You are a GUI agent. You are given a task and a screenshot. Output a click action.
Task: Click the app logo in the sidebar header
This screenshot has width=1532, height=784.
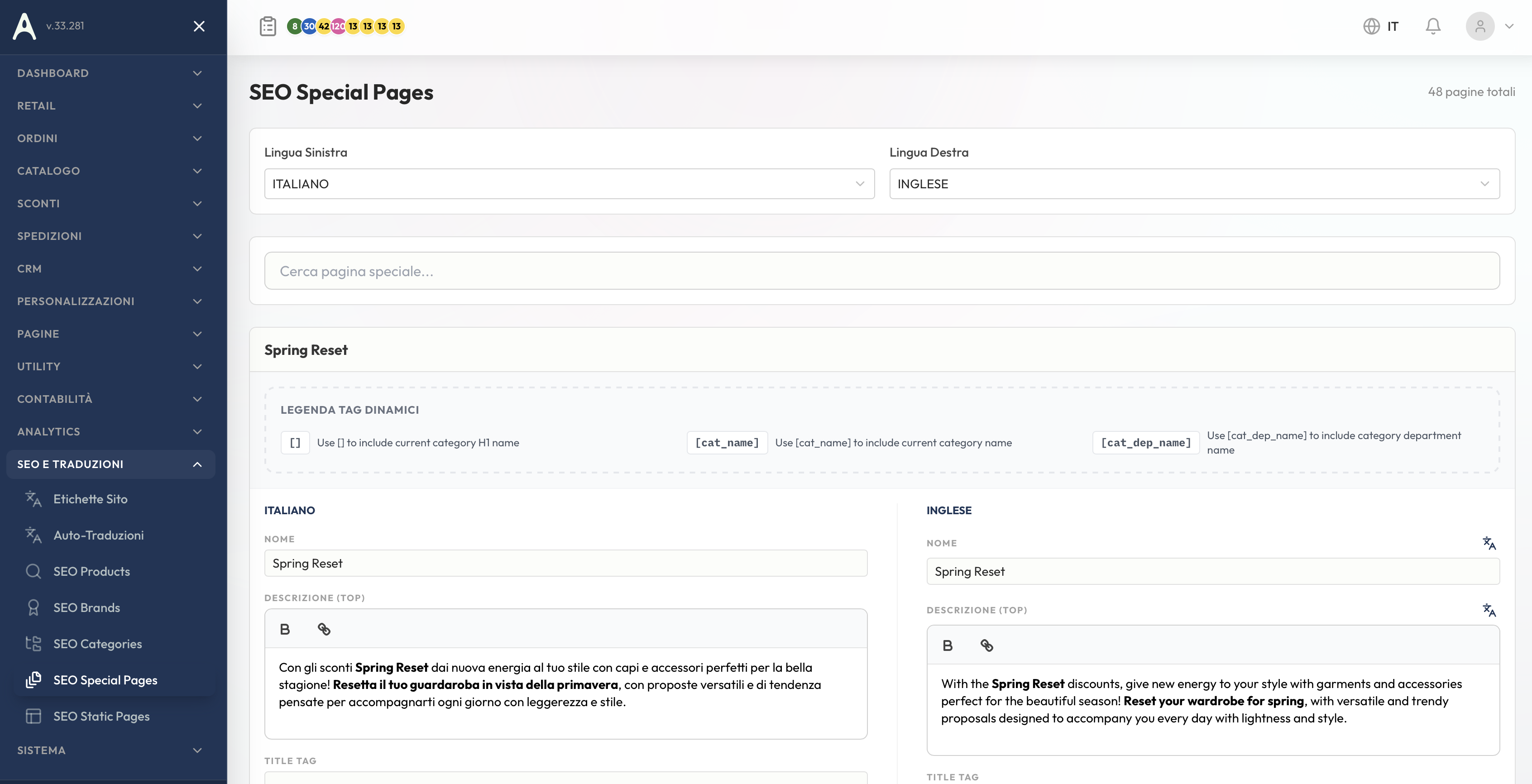point(24,26)
